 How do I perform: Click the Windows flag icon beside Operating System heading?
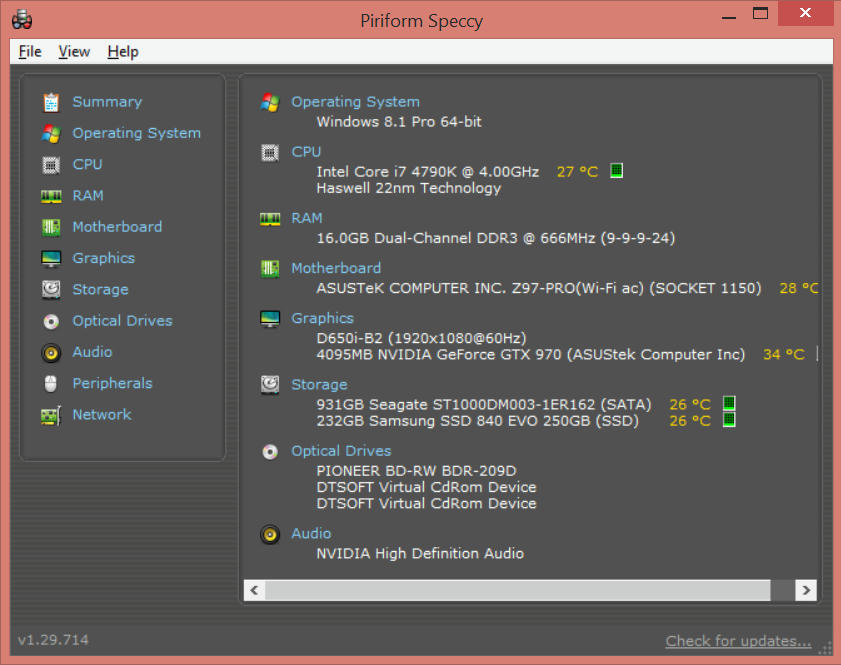270,102
